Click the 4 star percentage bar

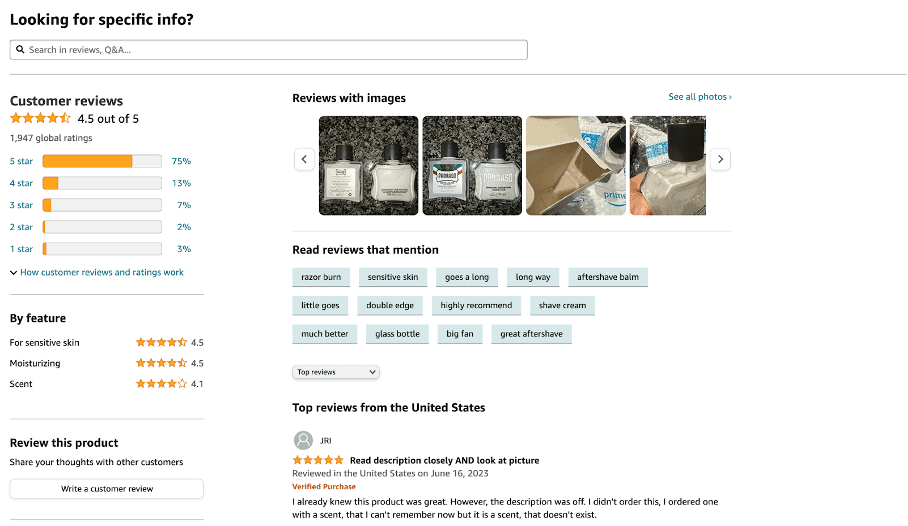102,183
